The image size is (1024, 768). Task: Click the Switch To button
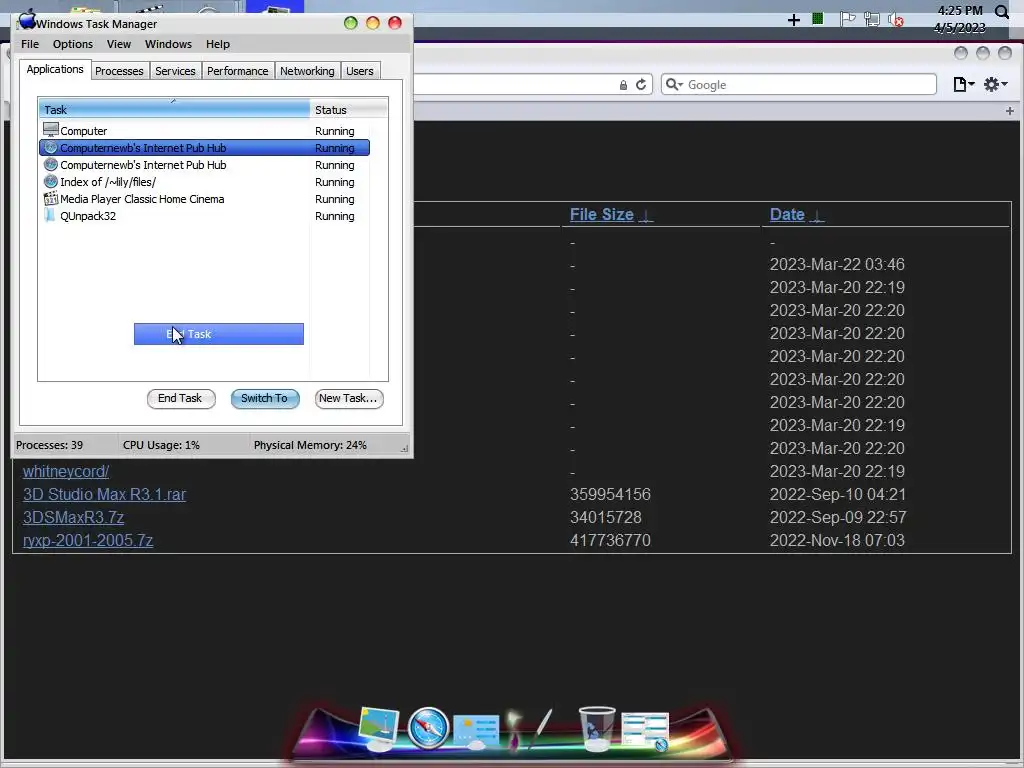[264, 398]
